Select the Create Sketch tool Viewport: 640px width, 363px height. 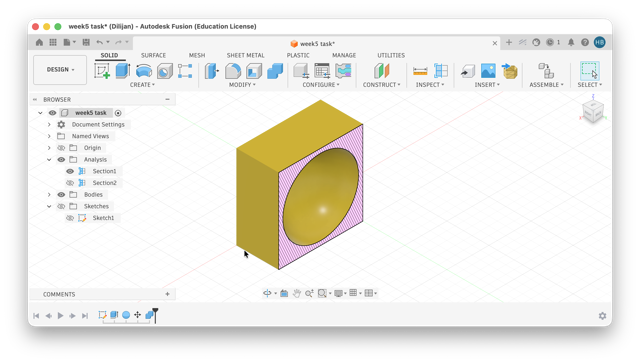coord(102,71)
